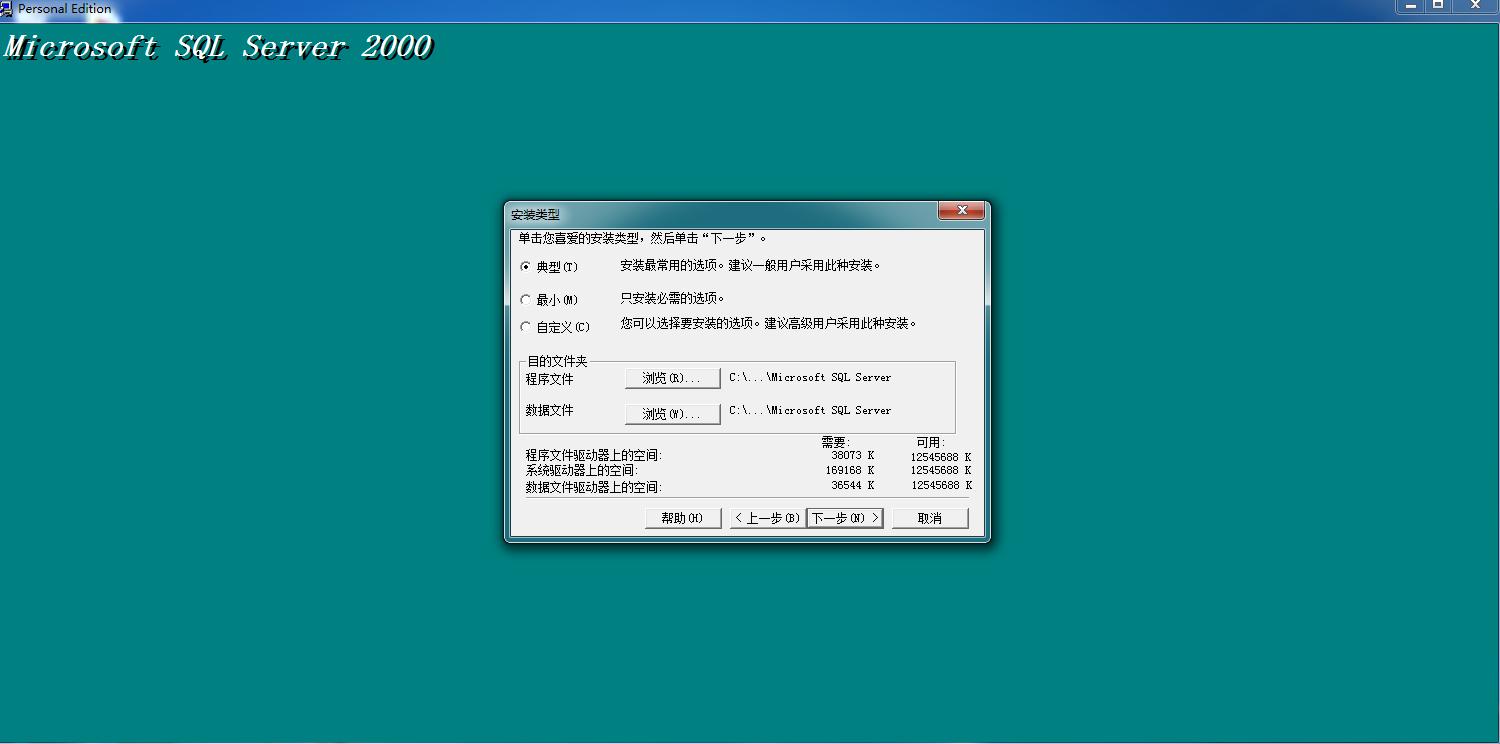Minimize the SQL Server setup window
This screenshot has width=1500, height=744.
pyautogui.click(x=1410, y=7)
